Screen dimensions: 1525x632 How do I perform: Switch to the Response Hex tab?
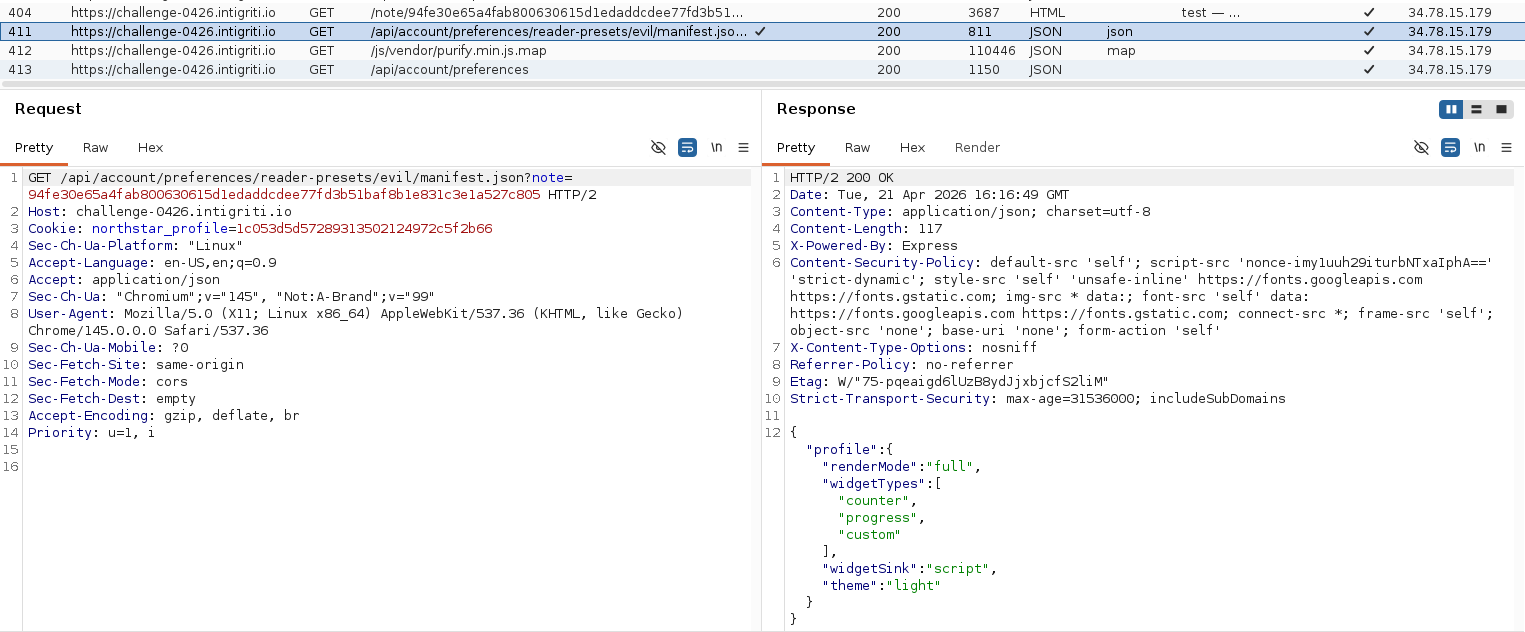[x=912, y=147]
